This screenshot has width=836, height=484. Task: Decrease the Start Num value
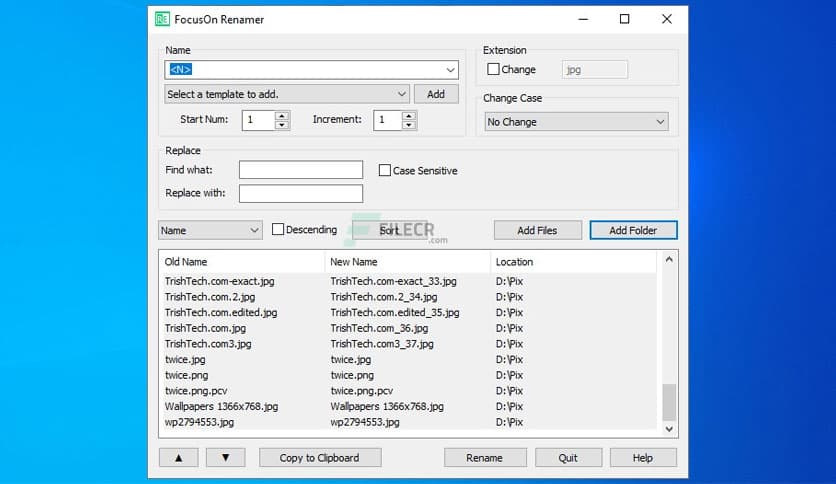pyautogui.click(x=282, y=125)
